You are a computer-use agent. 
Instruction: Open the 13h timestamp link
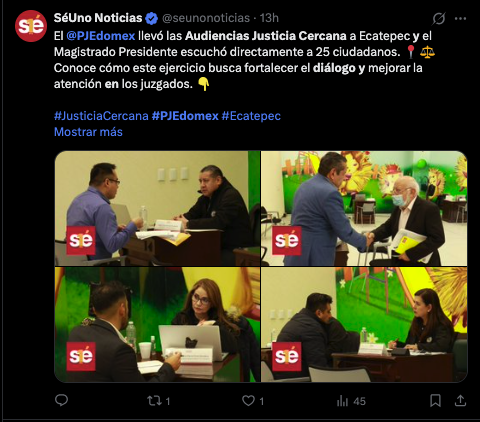(x=269, y=18)
